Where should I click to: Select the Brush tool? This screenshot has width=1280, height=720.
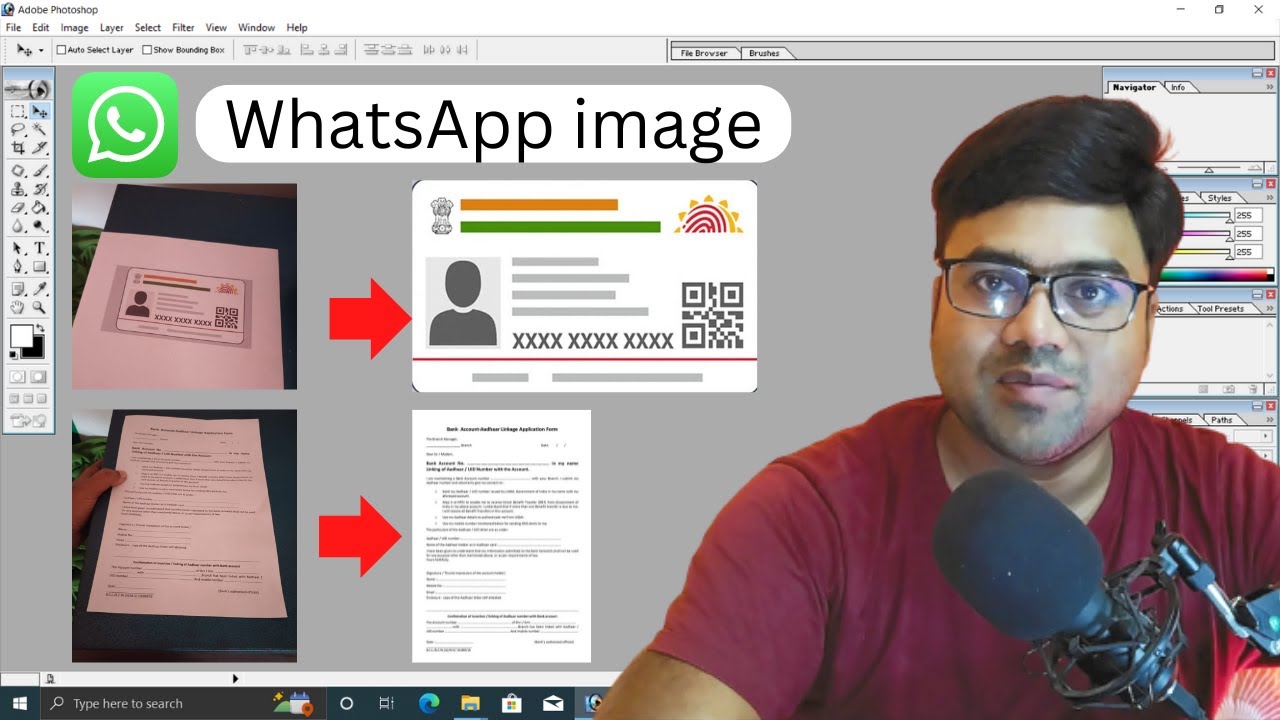click(x=39, y=171)
